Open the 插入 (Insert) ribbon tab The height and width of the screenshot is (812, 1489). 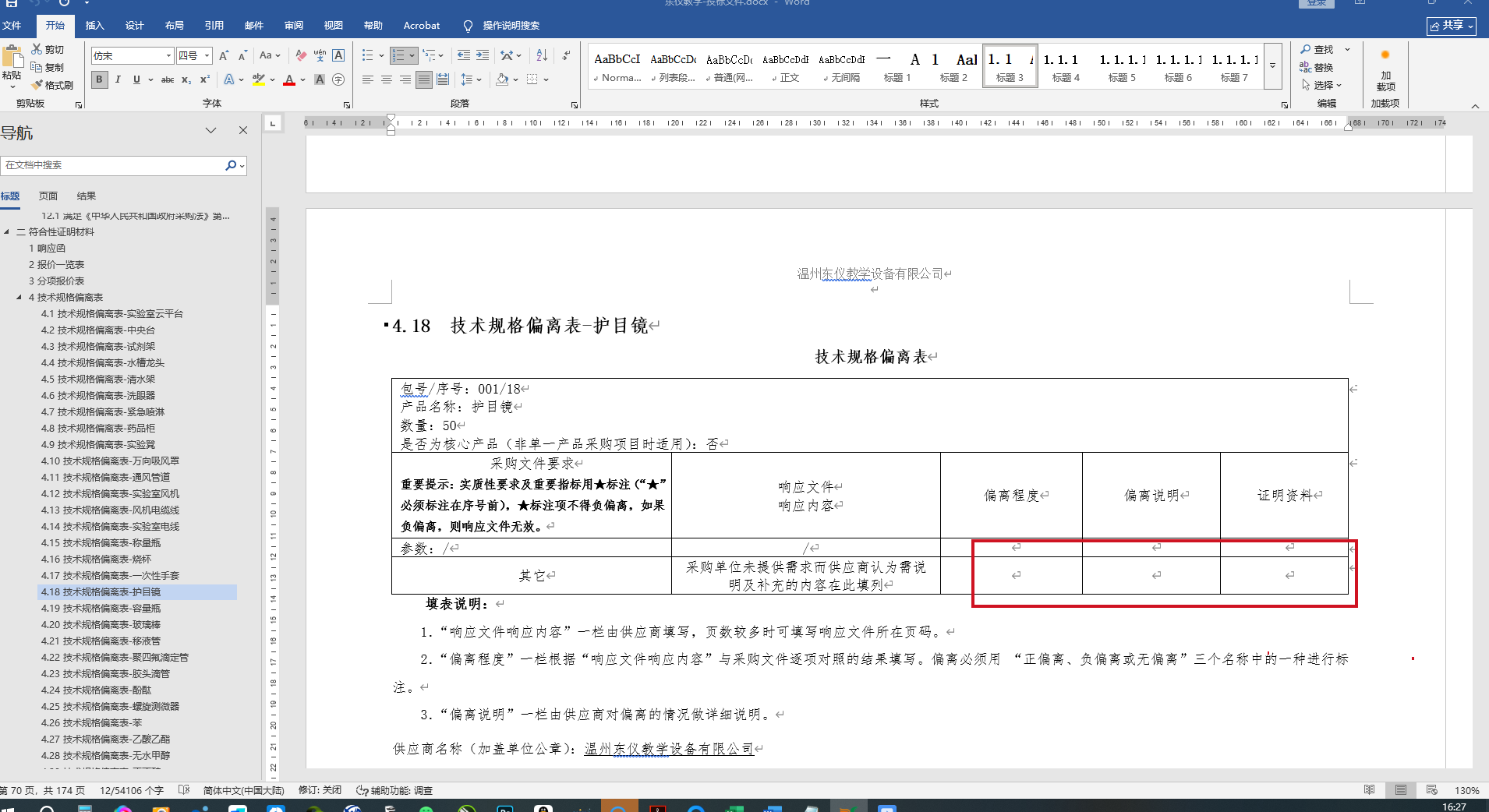coord(94,26)
